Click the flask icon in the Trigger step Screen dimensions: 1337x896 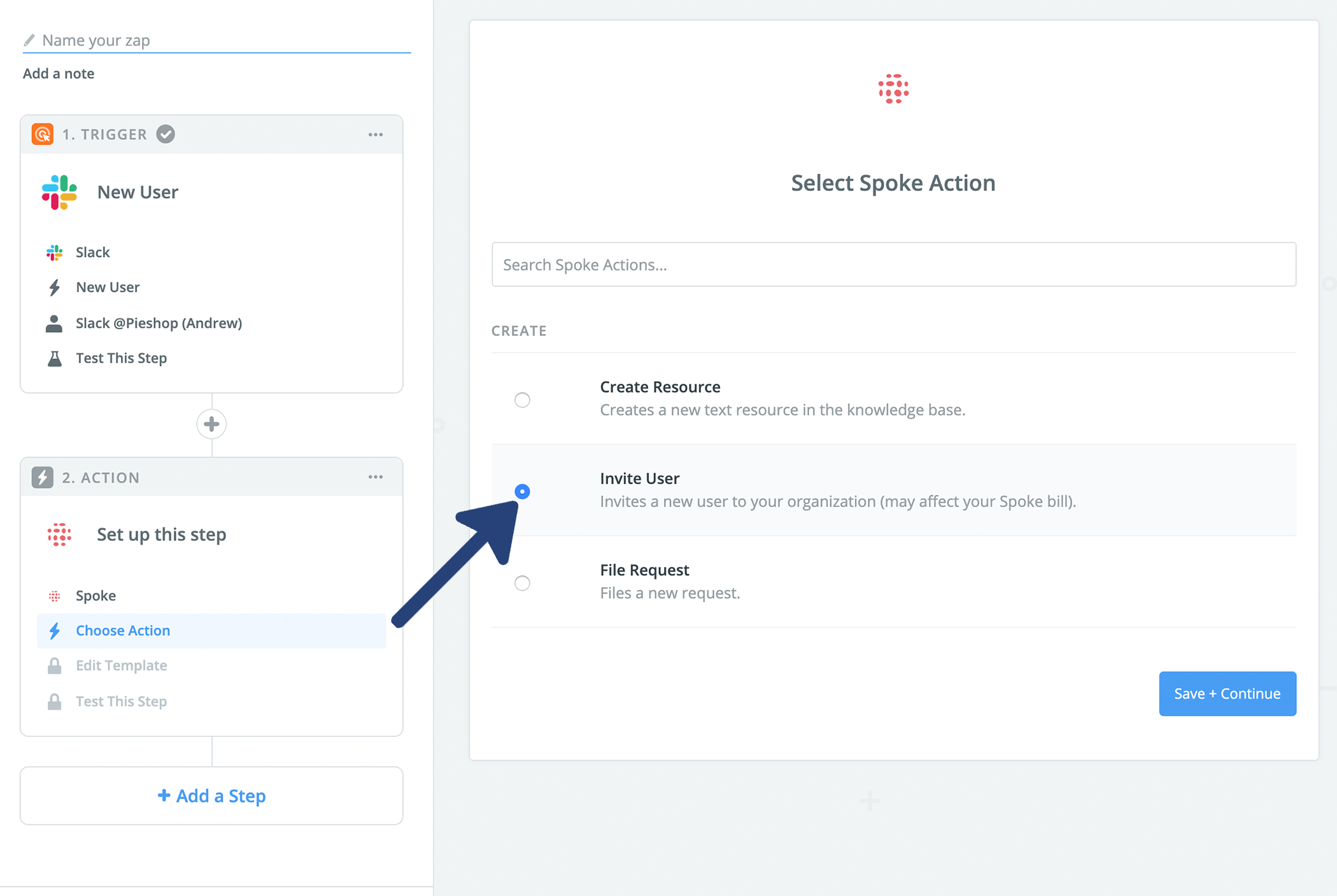55,358
